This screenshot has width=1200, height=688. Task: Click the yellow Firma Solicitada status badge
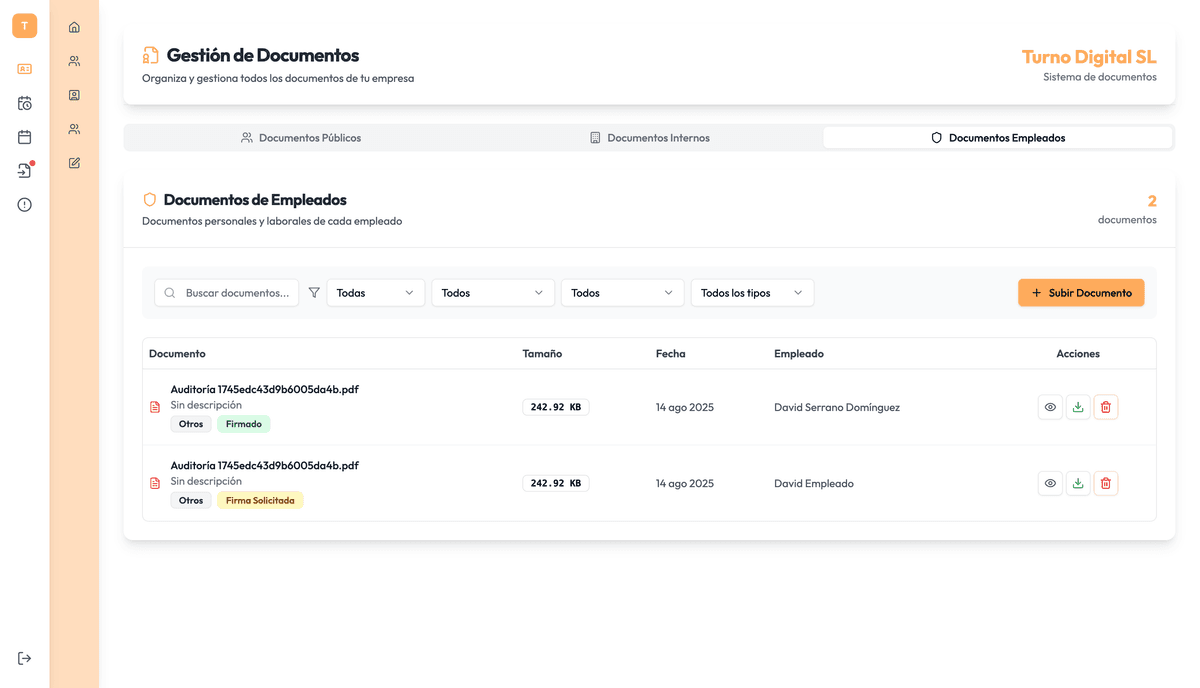pyautogui.click(x=260, y=500)
